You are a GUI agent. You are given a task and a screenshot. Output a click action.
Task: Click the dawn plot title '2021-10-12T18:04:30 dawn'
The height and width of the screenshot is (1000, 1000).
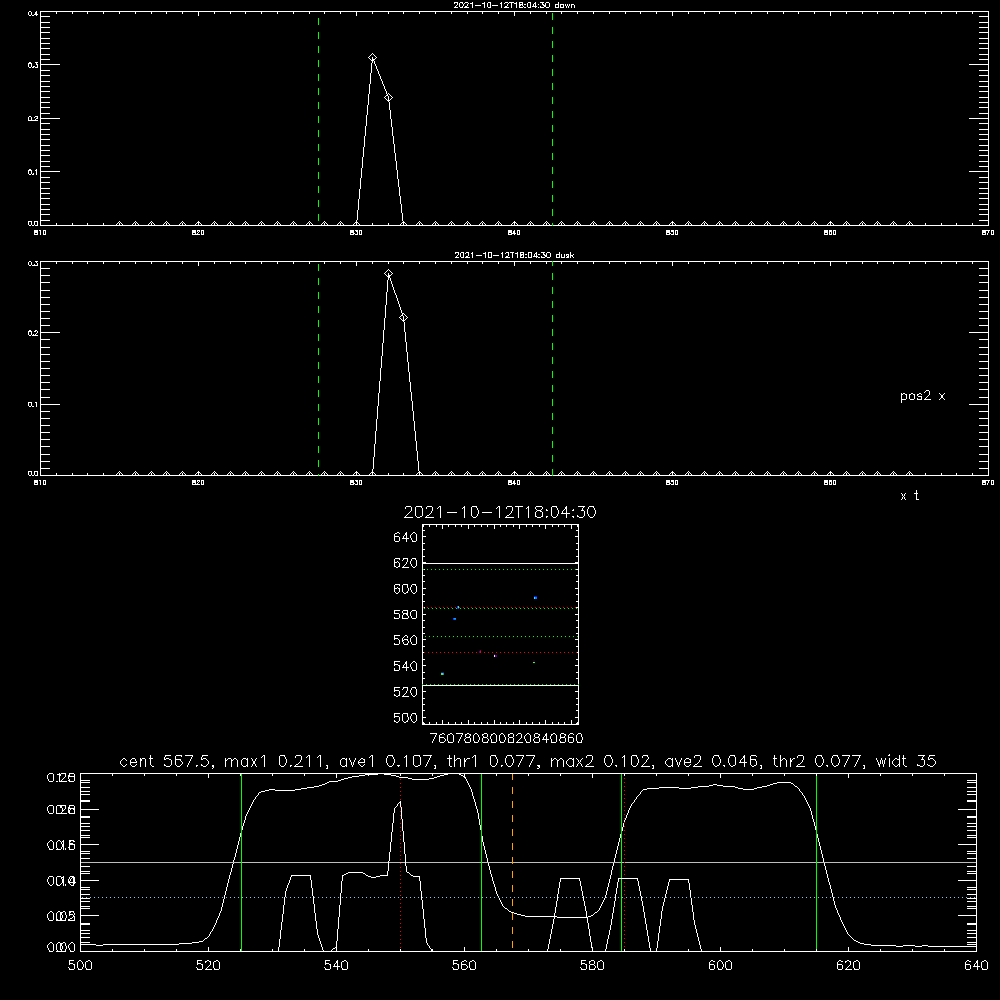514,5
